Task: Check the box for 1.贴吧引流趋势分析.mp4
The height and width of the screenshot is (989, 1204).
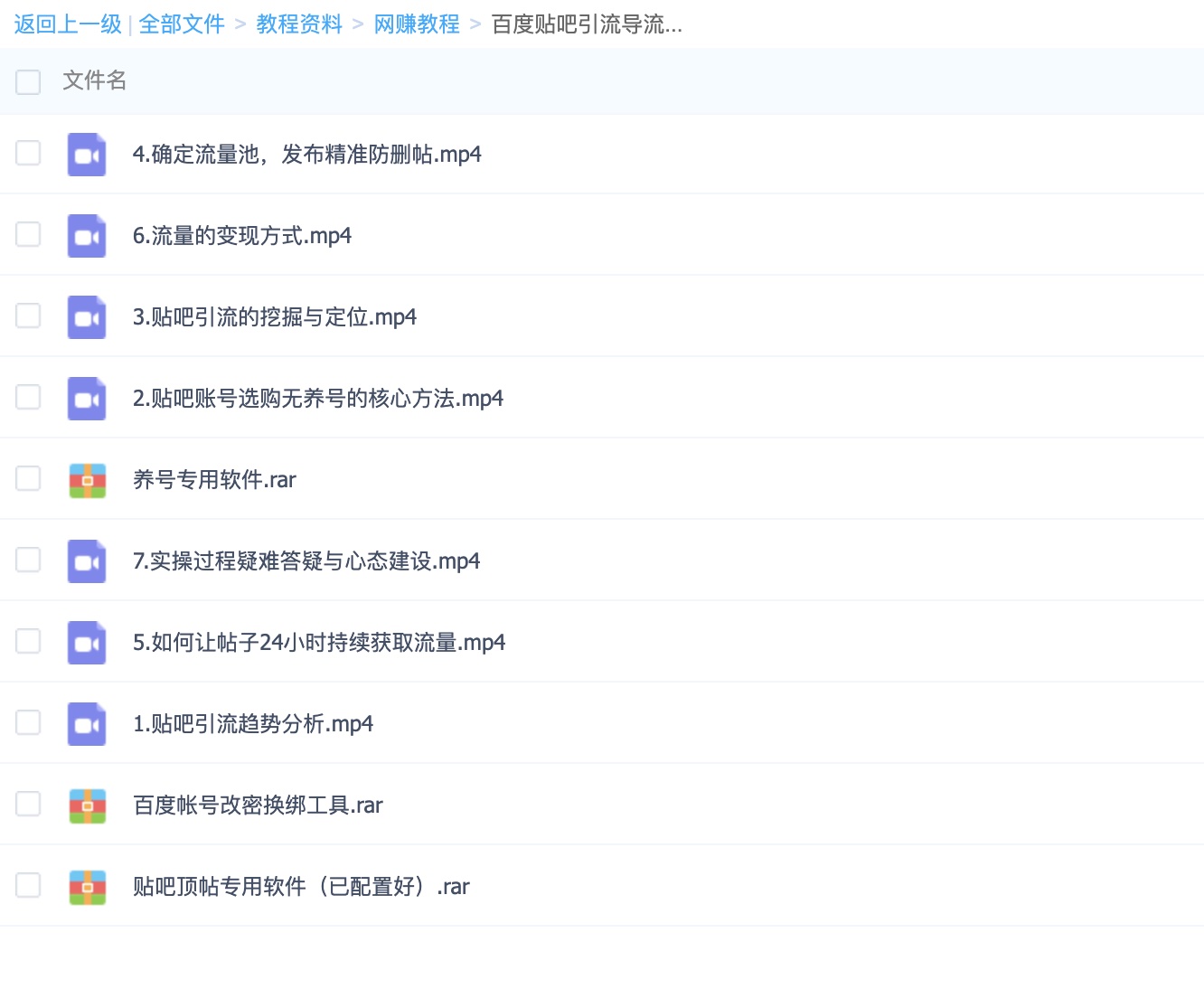Action: pyautogui.click(x=28, y=722)
